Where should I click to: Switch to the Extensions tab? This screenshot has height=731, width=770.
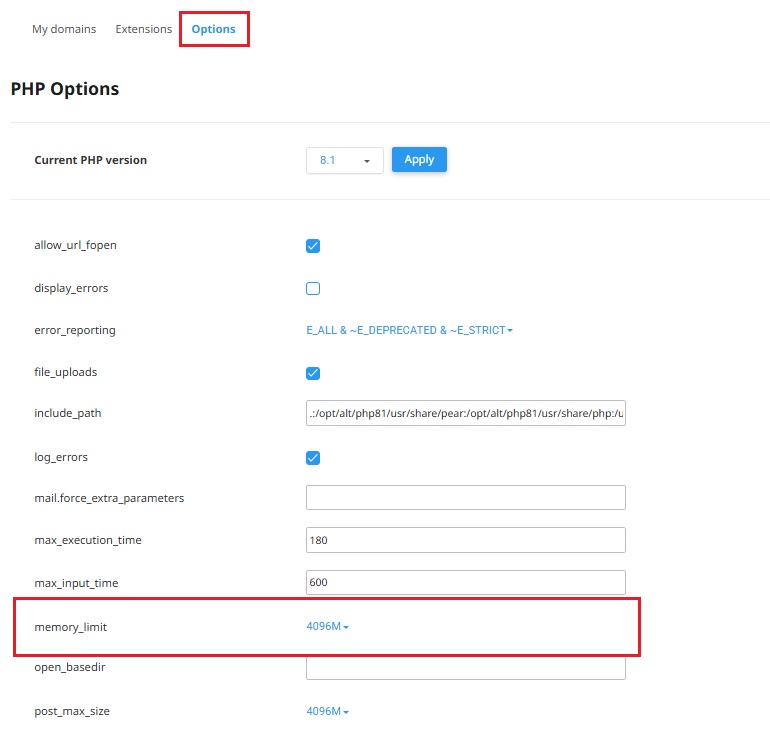(x=143, y=29)
